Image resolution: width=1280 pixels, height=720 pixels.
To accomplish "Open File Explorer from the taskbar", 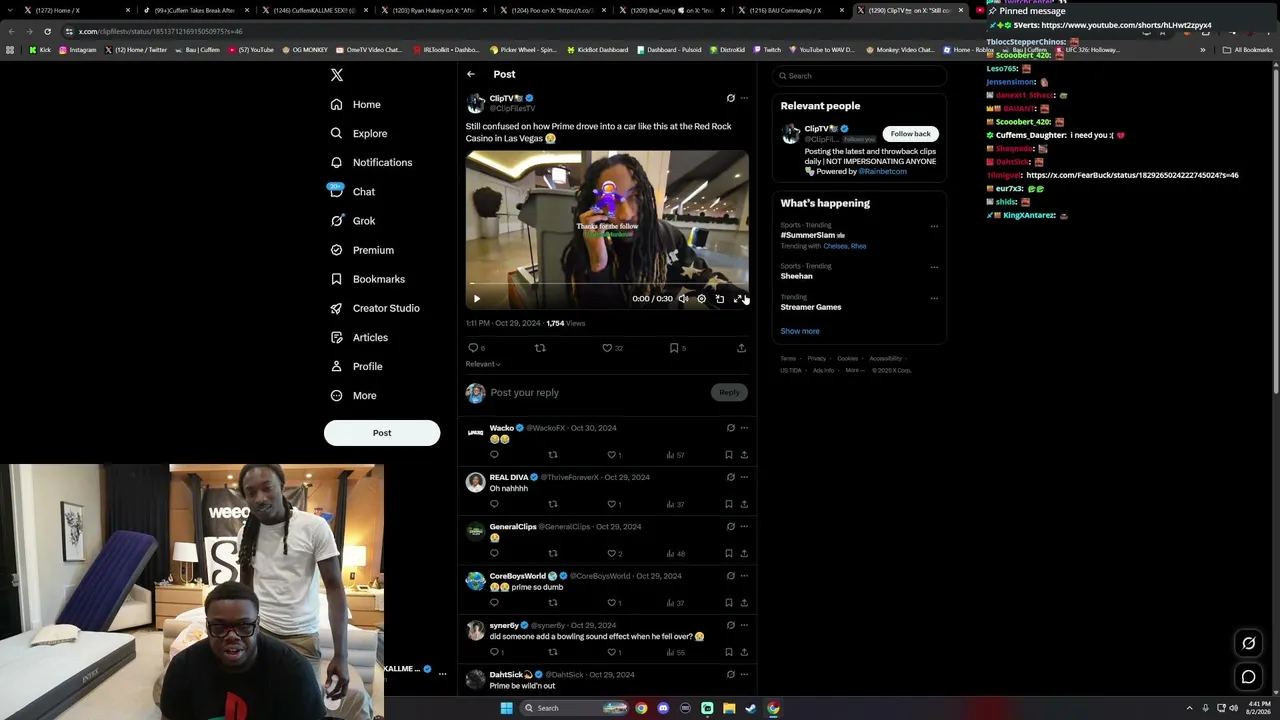I will pyautogui.click(x=729, y=708).
